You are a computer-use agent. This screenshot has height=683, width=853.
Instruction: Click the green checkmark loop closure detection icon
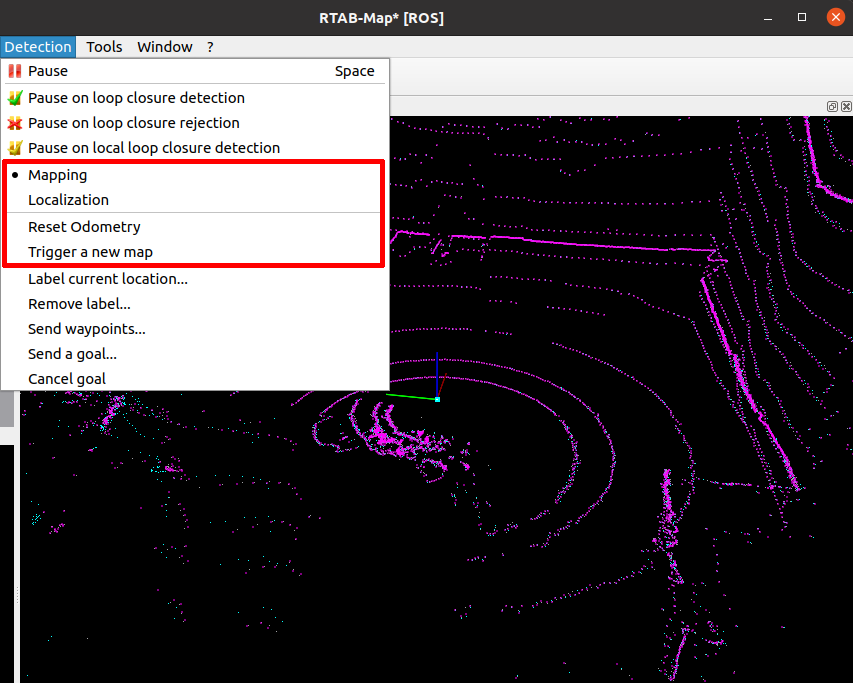click(14, 97)
